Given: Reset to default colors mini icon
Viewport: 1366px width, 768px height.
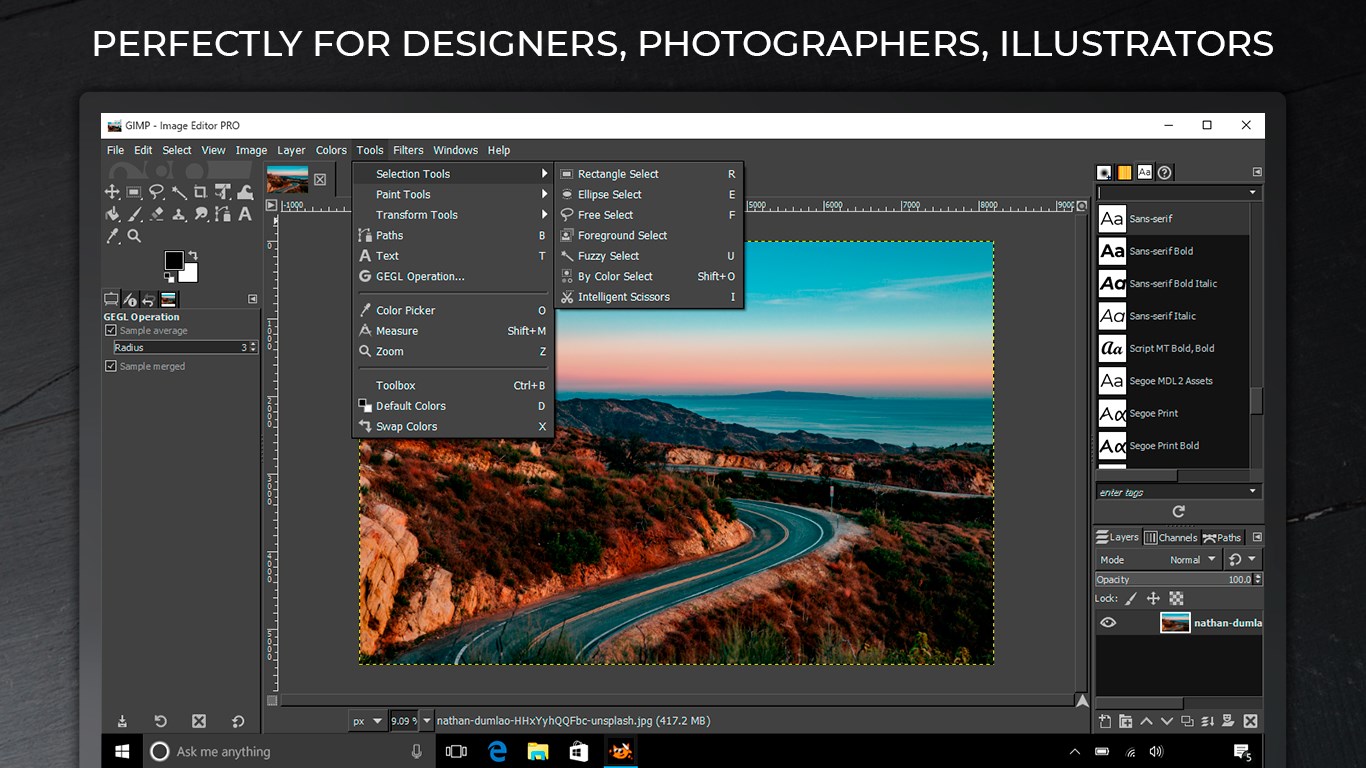Looking at the screenshot, I should 169,277.
